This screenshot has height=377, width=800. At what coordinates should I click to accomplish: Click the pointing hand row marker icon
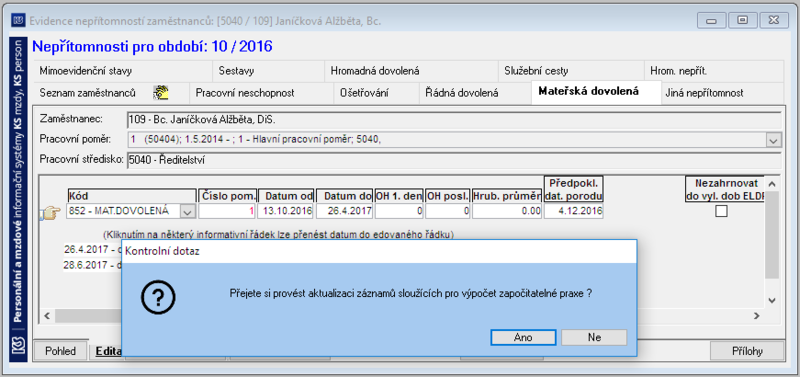[49, 214]
